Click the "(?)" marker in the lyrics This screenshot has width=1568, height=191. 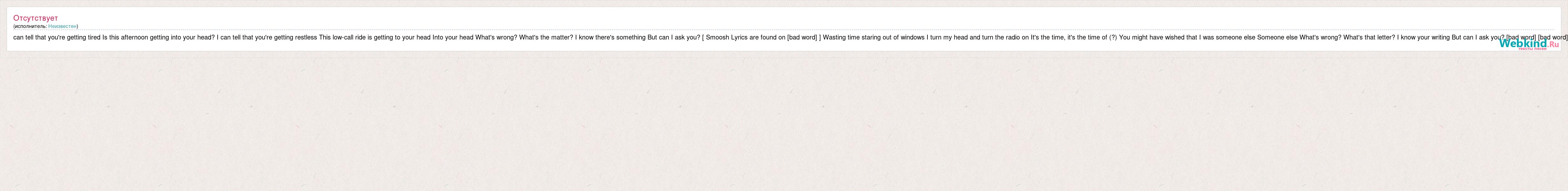[x=1113, y=37]
